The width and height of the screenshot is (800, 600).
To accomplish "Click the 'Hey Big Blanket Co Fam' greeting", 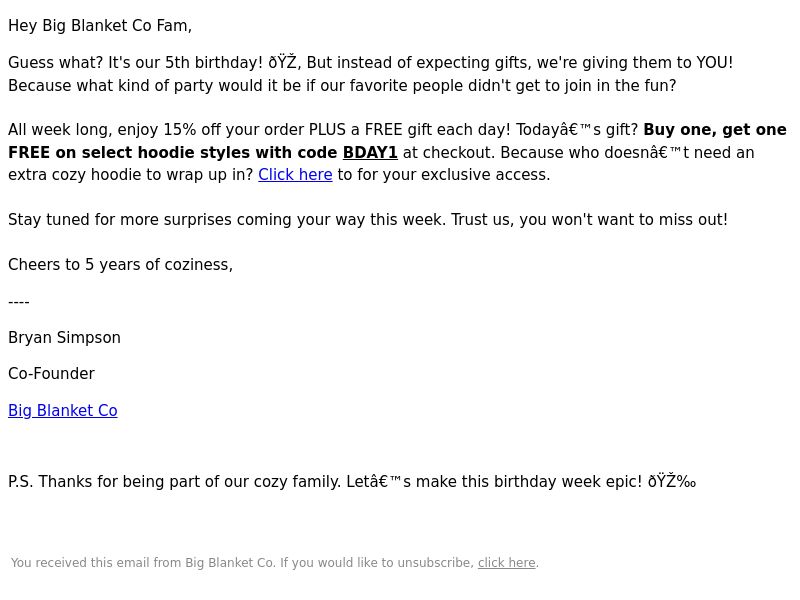I will 100,26.
